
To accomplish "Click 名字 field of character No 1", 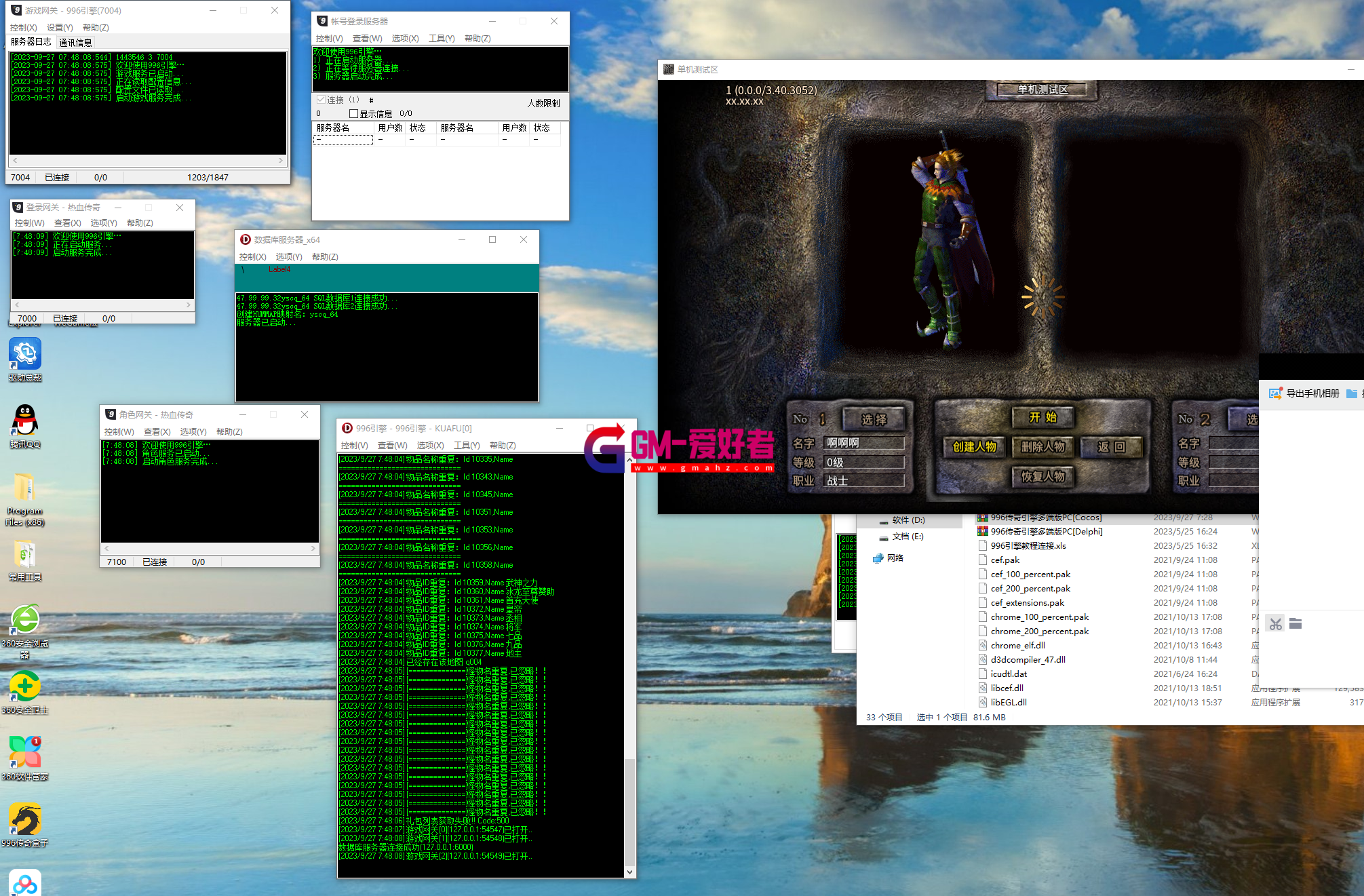I will pyautogui.click(x=864, y=443).
